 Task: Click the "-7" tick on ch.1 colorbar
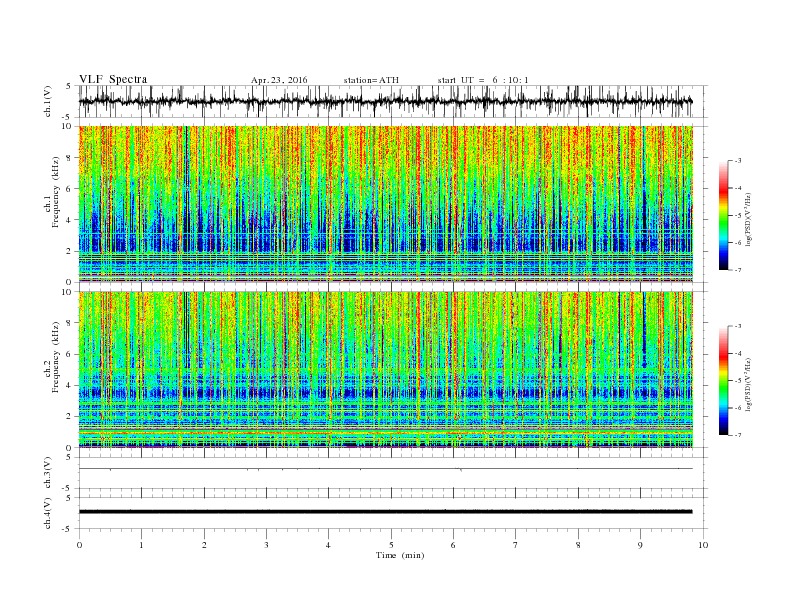click(738, 270)
